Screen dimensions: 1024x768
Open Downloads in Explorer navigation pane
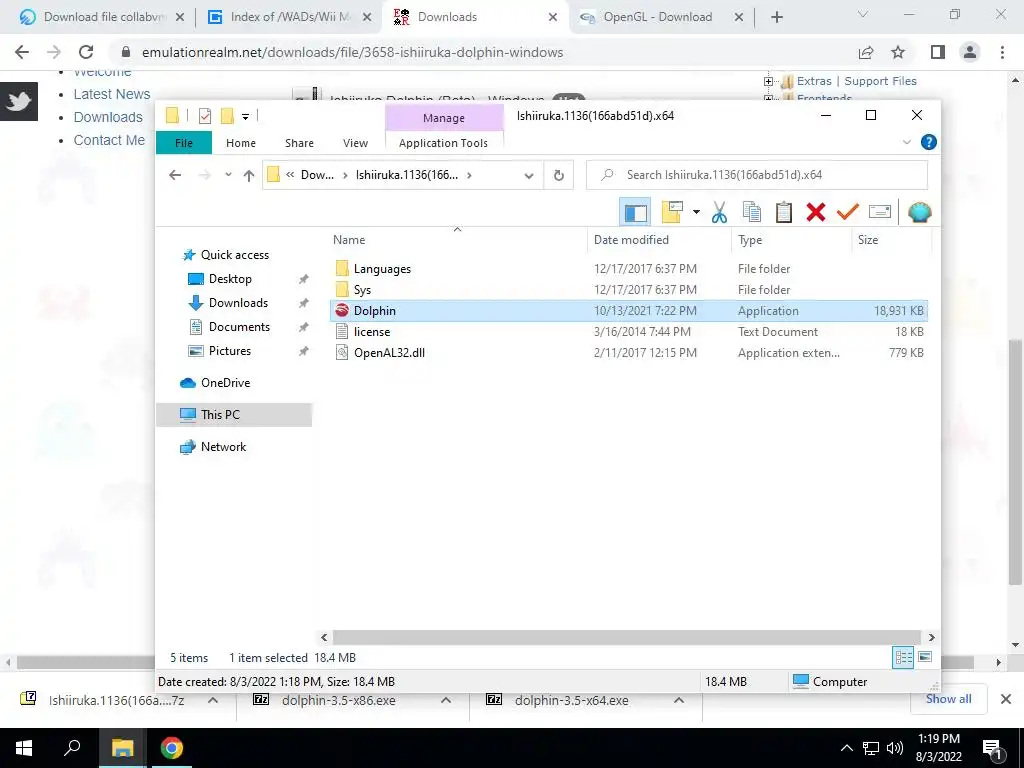click(238, 303)
